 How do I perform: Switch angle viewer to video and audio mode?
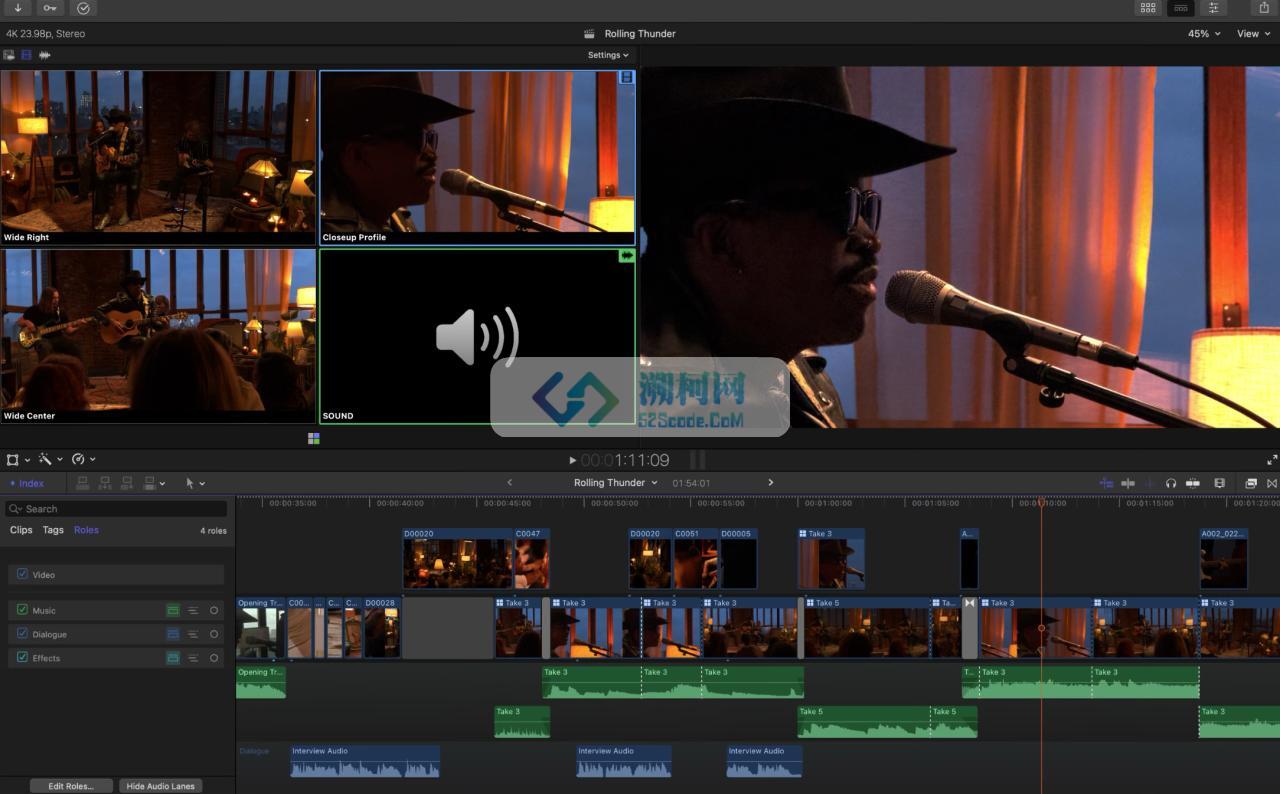(9, 55)
